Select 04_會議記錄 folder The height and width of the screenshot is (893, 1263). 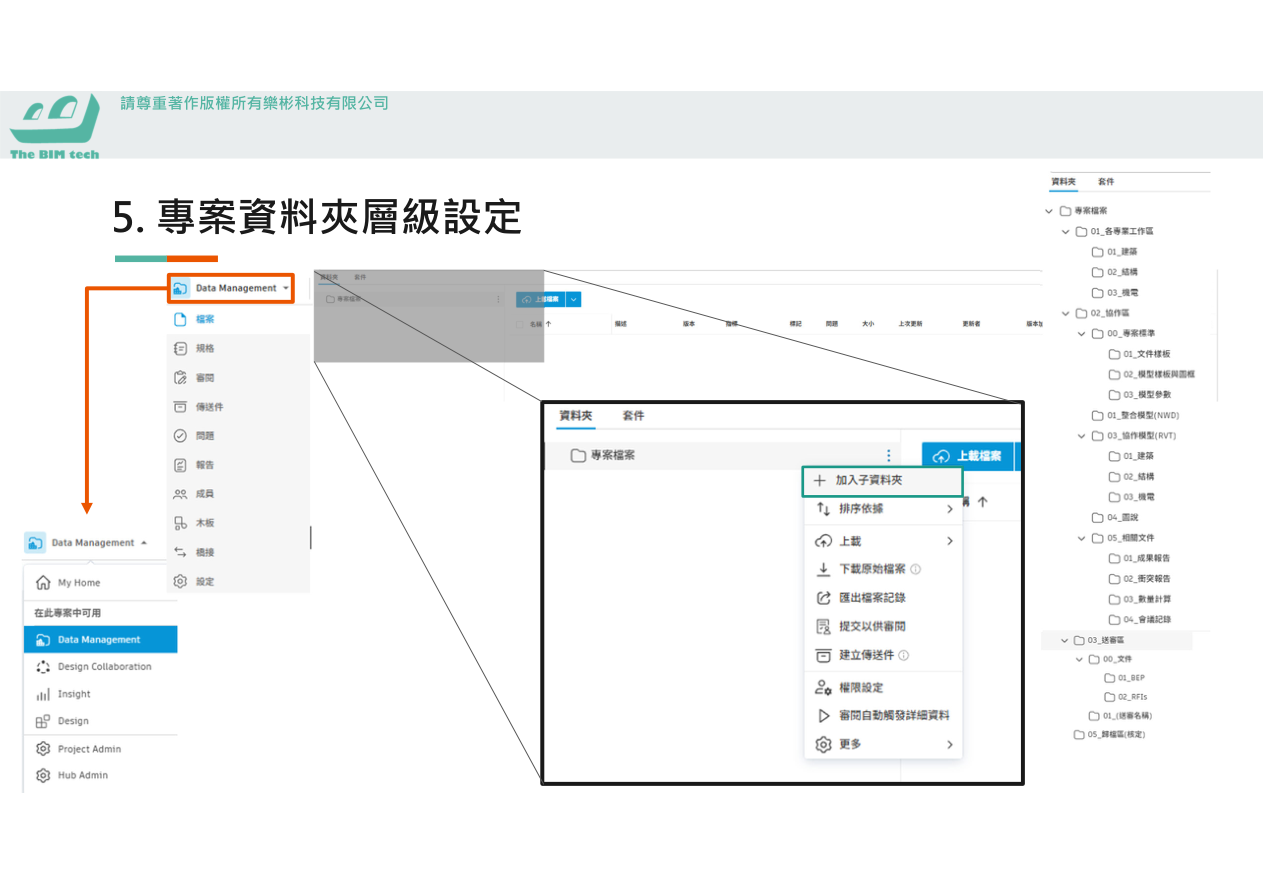point(1140,620)
